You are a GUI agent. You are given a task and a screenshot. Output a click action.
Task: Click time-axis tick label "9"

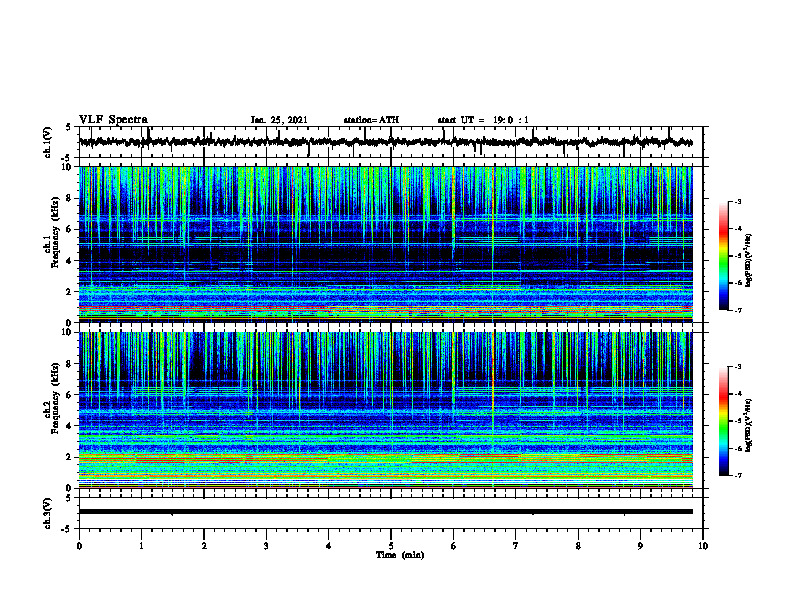pos(640,546)
